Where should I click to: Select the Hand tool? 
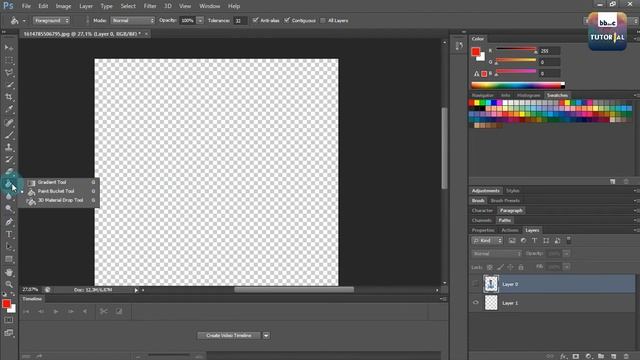[x=9, y=272]
